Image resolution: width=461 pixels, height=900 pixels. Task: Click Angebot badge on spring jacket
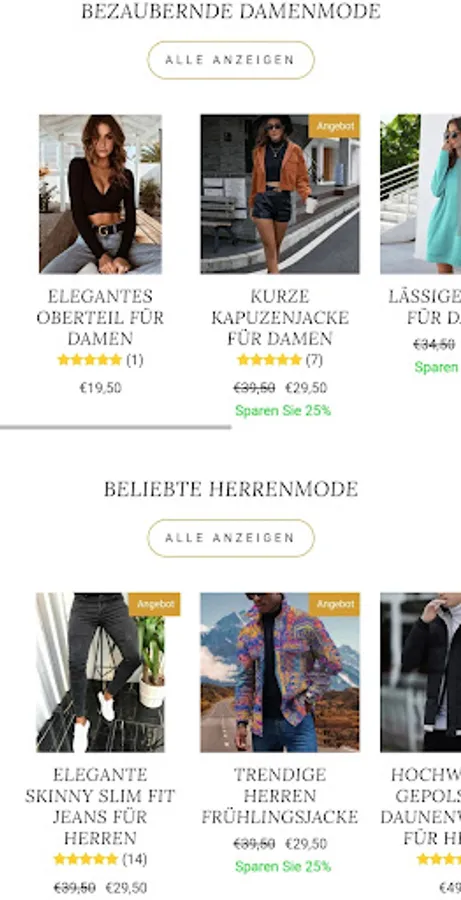pyautogui.click(x=334, y=604)
